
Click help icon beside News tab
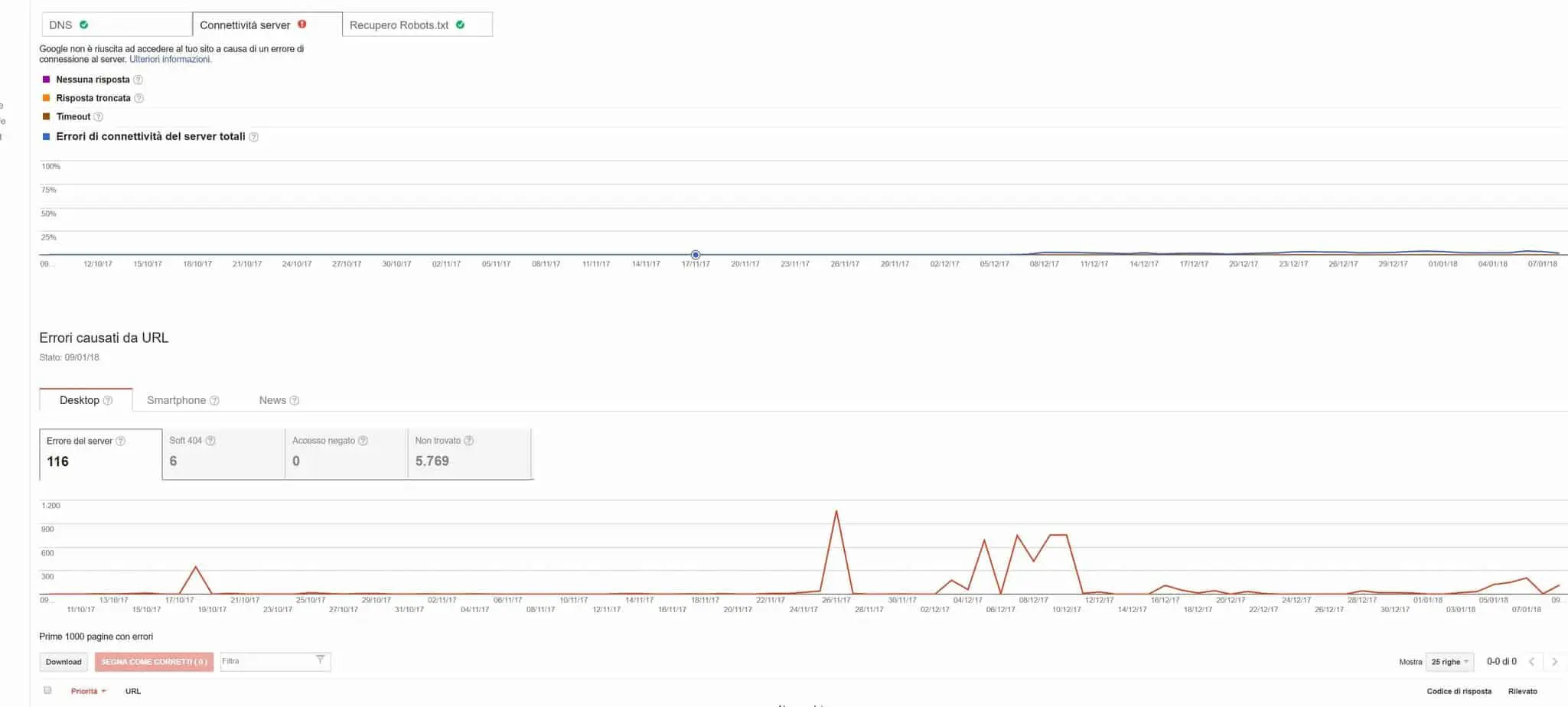(x=295, y=401)
